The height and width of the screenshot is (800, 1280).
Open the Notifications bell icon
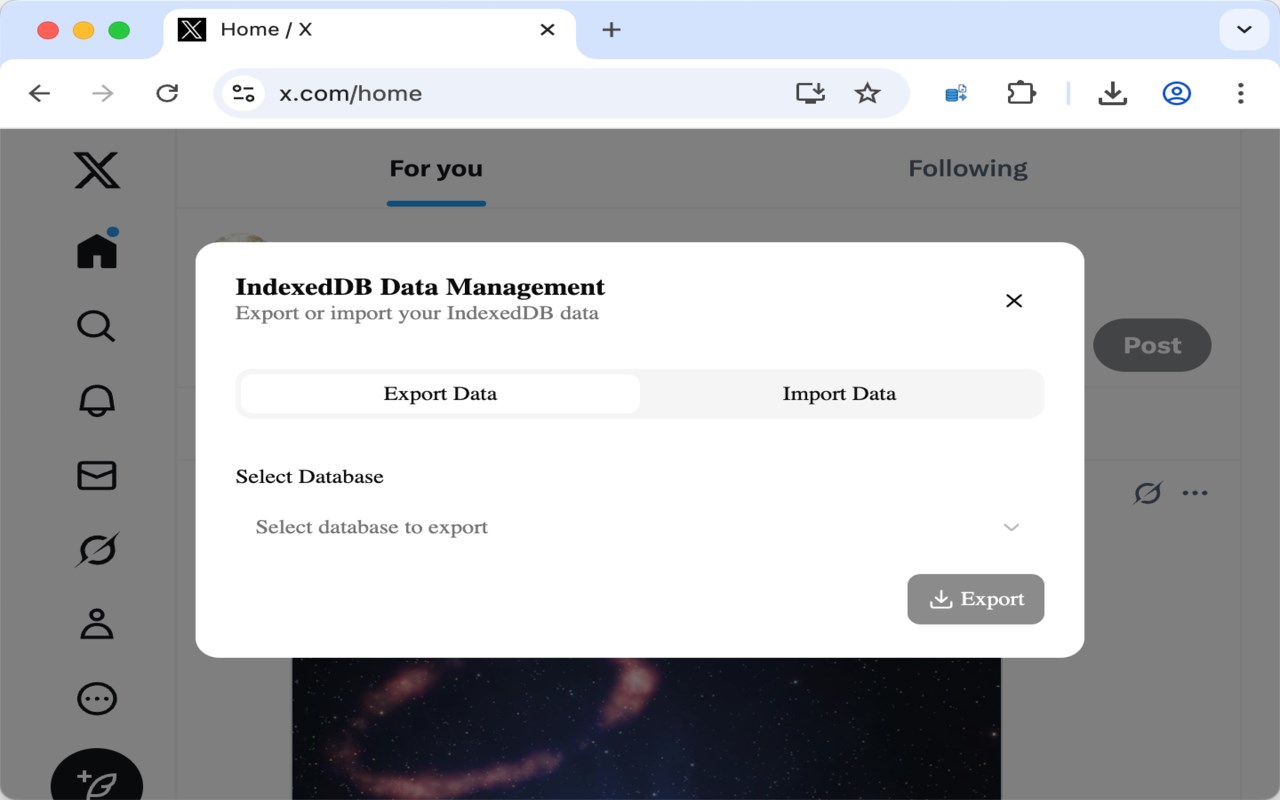tap(97, 400)
